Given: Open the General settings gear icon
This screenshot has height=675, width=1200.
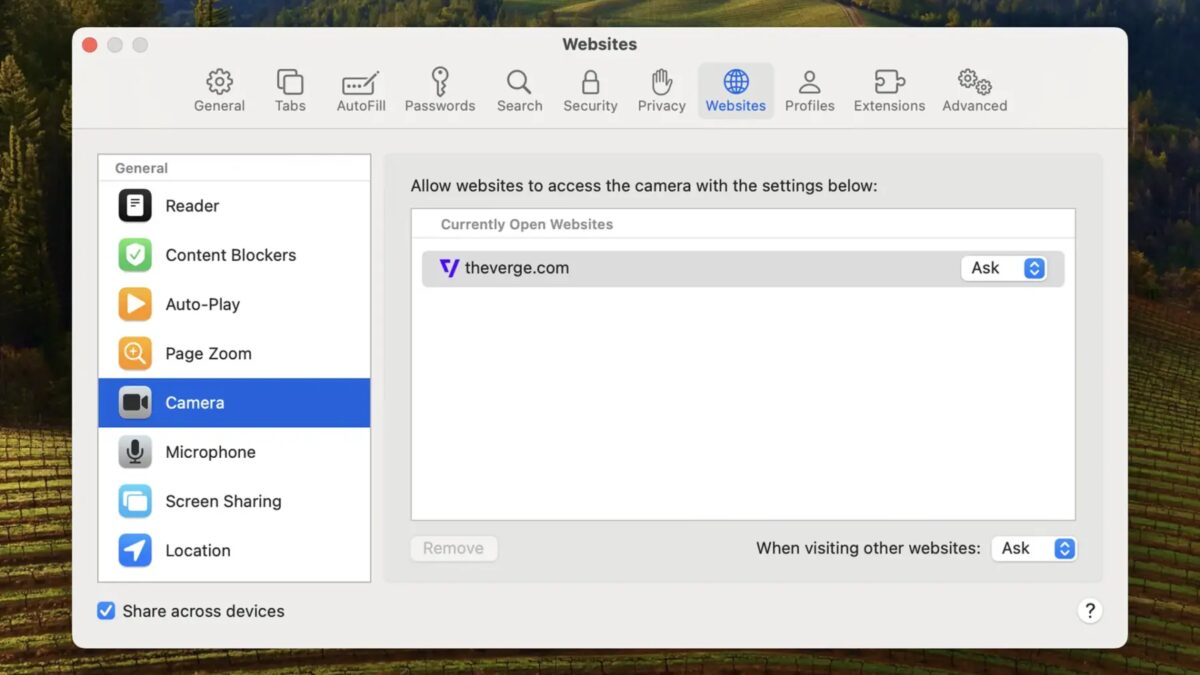Looking at the screenshot, I should (x=219, y=91).
